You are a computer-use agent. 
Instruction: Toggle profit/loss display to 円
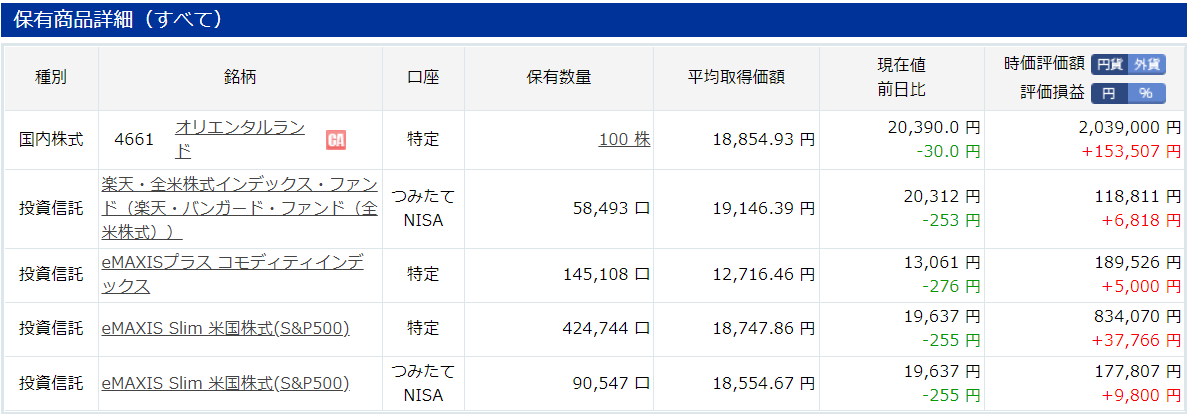1108,93
